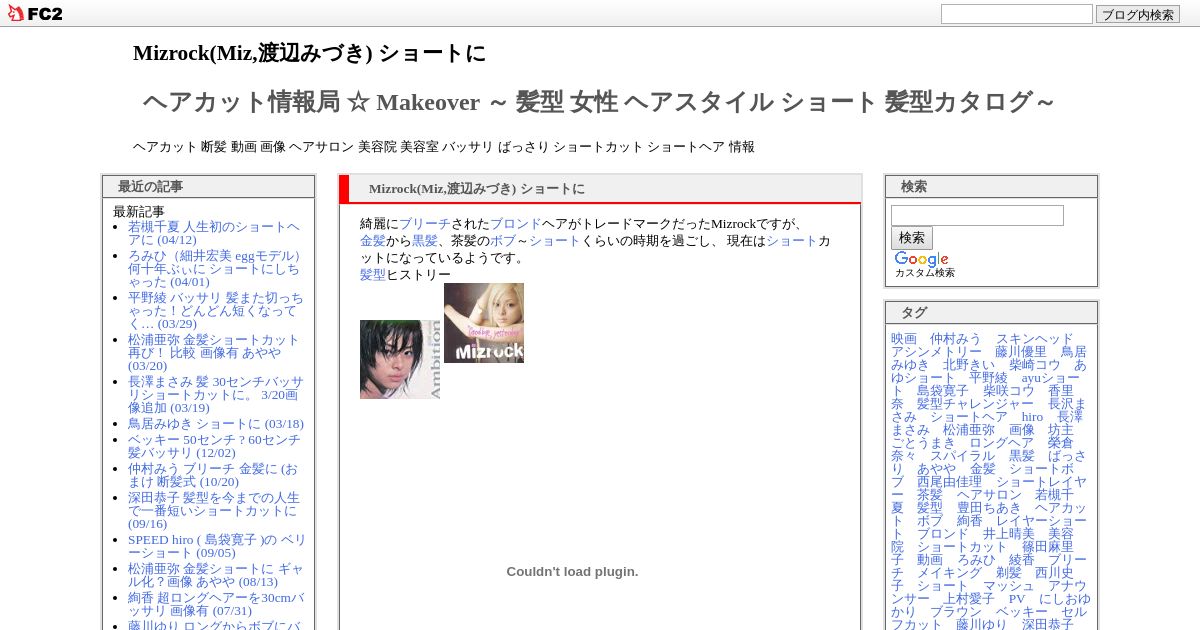Select the あやや tag
Image resolution: width=1200 pixels, height=630 pixels.
936,469
